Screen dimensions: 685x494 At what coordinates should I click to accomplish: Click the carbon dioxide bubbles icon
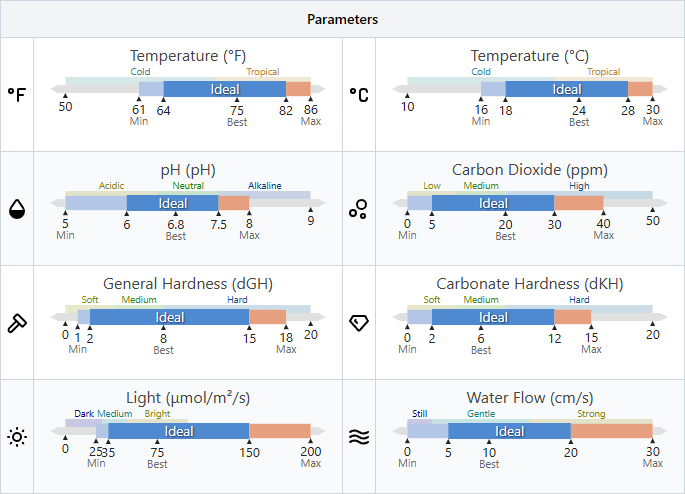point(358,208)
